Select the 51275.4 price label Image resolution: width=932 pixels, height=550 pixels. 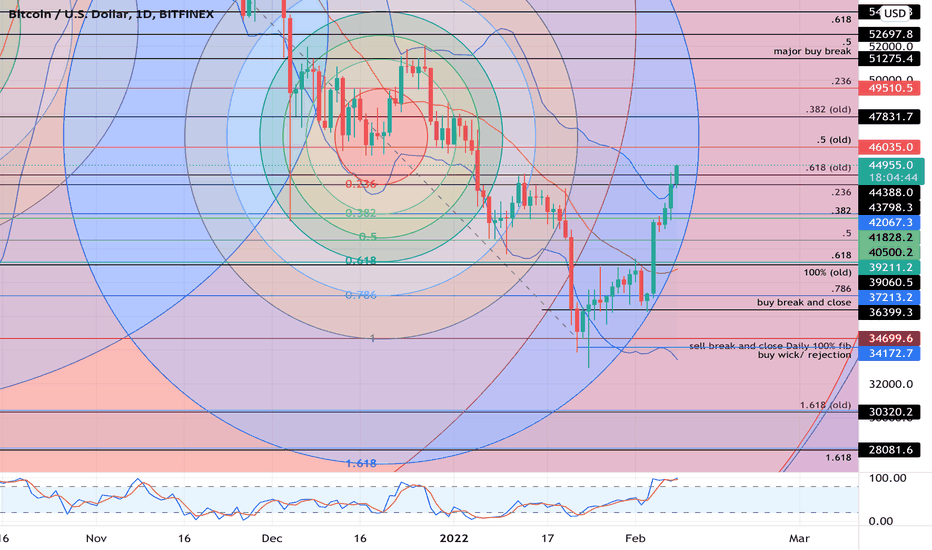click(890, 58)
